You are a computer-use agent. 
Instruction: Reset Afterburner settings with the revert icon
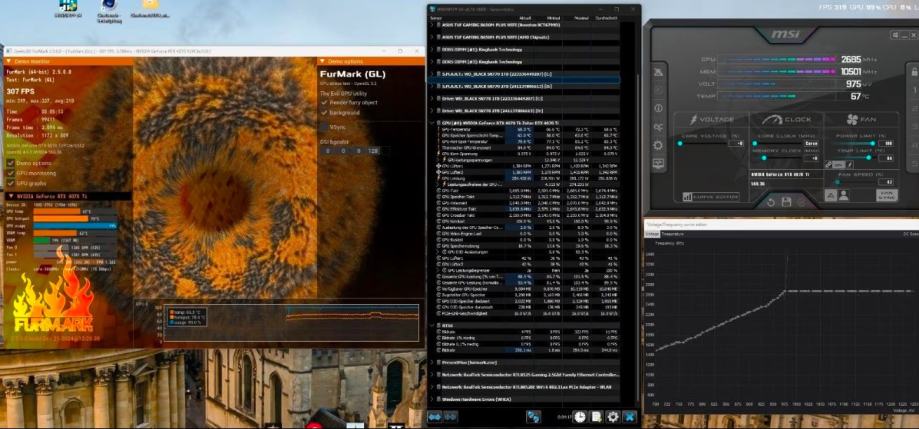[771, 202]
